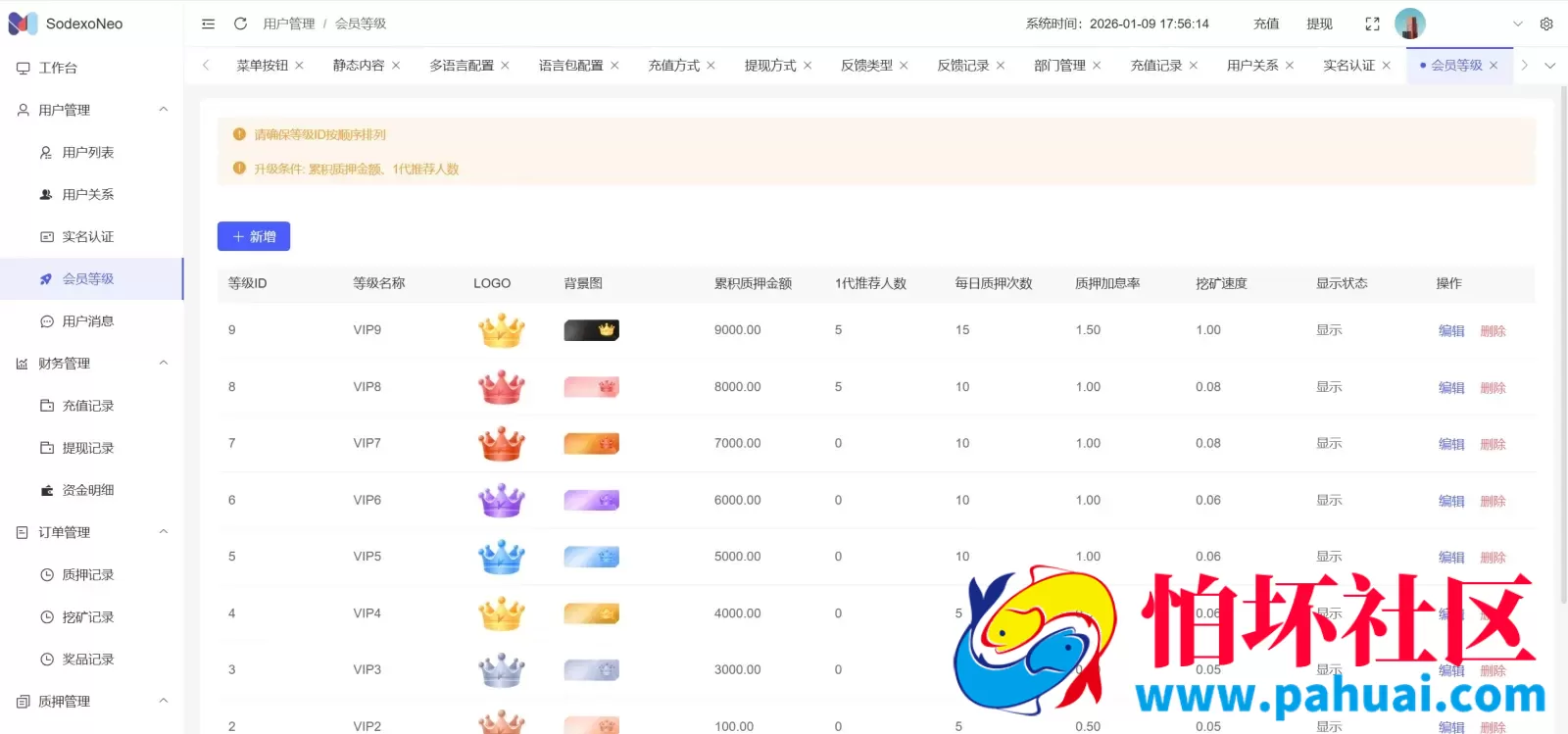Open 用户列表 in the sidebar
This screenshot has width=1568, height=734.
coord(91,152)
